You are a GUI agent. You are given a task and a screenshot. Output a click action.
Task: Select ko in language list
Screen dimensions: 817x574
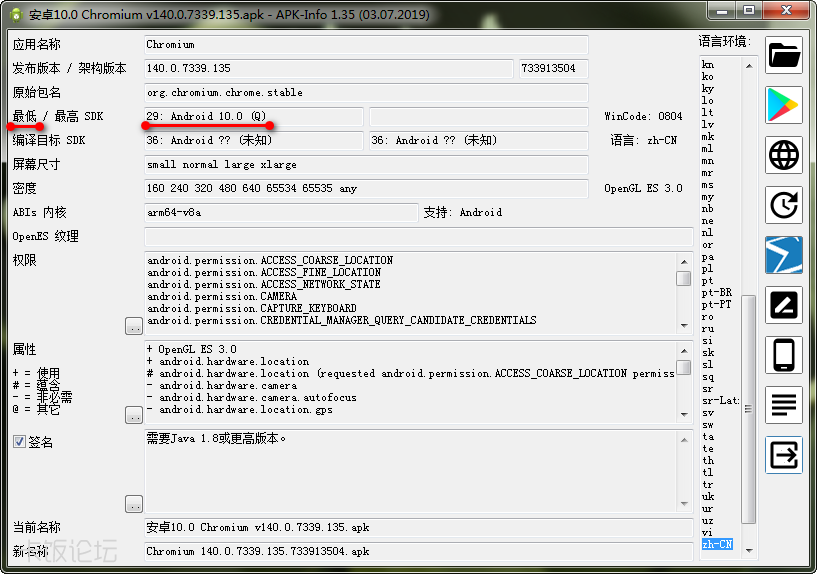tap(708, 77)
